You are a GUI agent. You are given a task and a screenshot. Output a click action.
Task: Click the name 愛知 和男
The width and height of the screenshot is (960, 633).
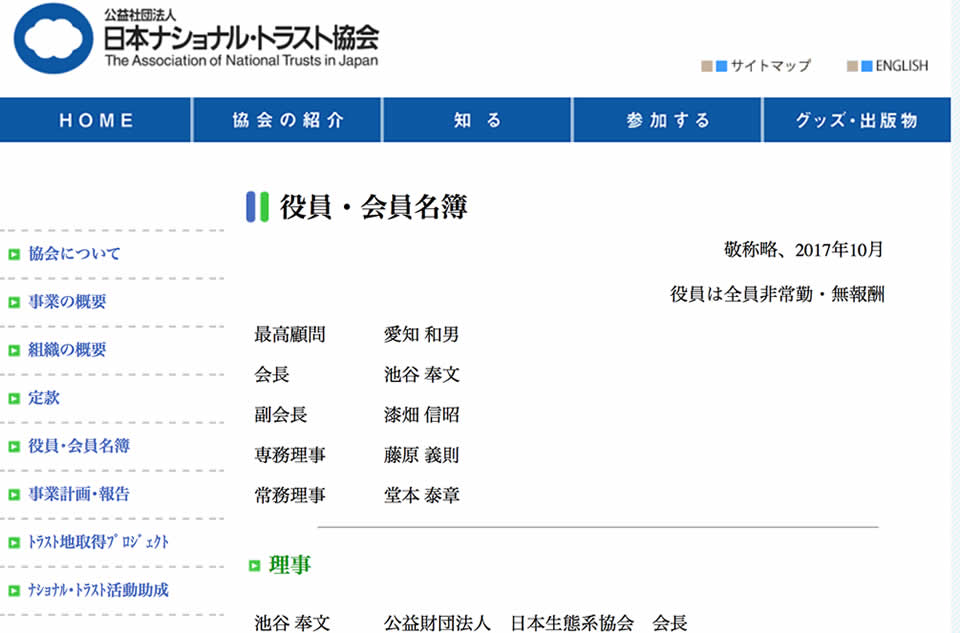[421, 334]
